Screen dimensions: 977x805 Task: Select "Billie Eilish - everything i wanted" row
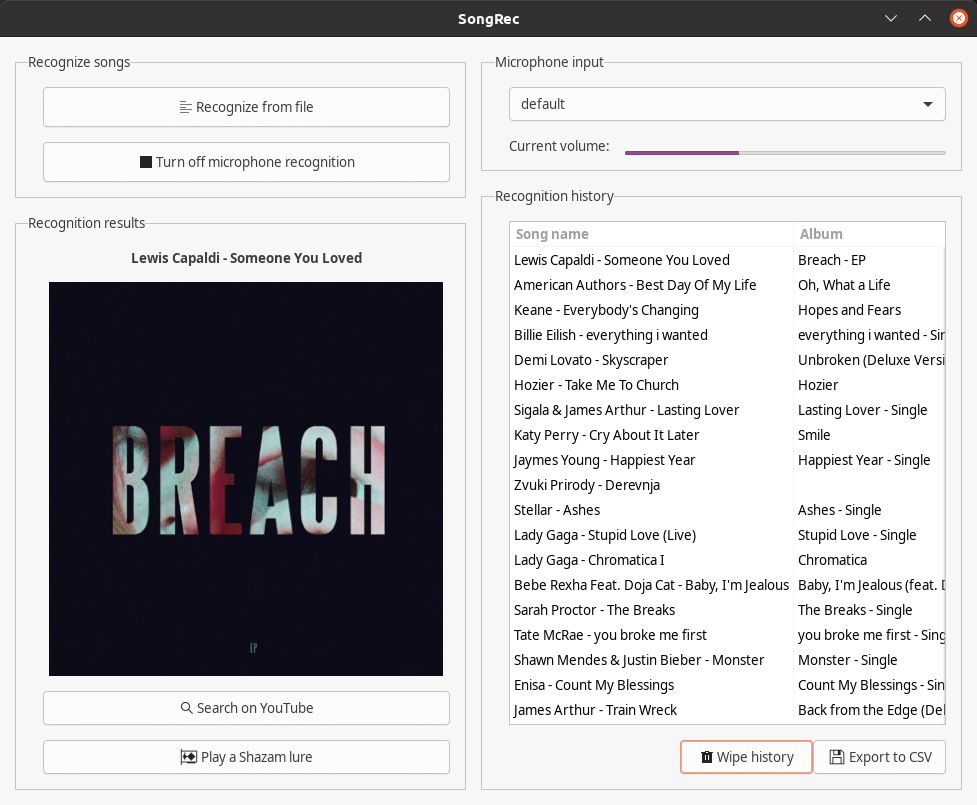[x=727, y=335]
